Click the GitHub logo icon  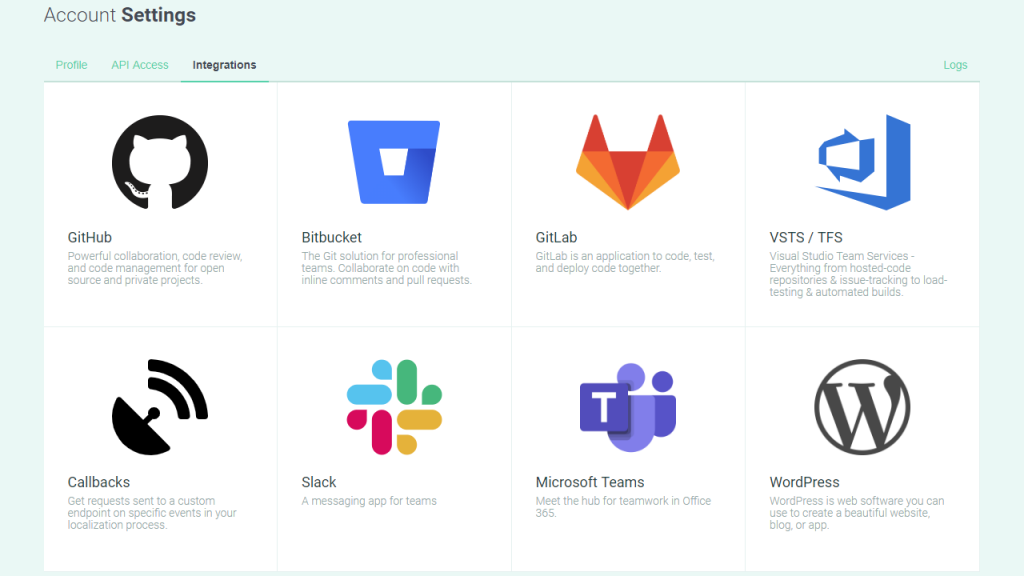click(160, 163)
